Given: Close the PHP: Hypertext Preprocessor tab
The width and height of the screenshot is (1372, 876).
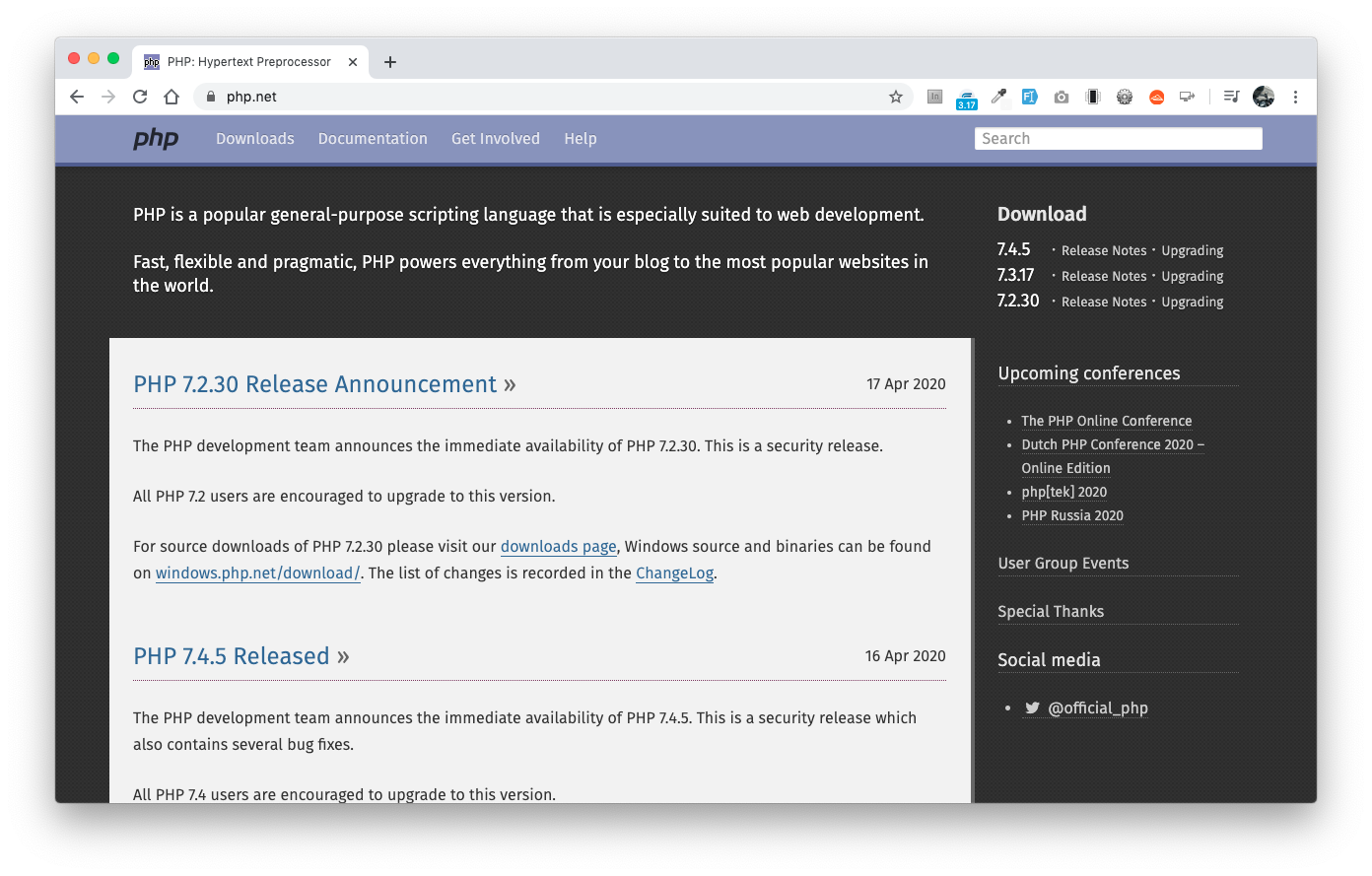Looking at the screenshot, I should pos(353,62).
